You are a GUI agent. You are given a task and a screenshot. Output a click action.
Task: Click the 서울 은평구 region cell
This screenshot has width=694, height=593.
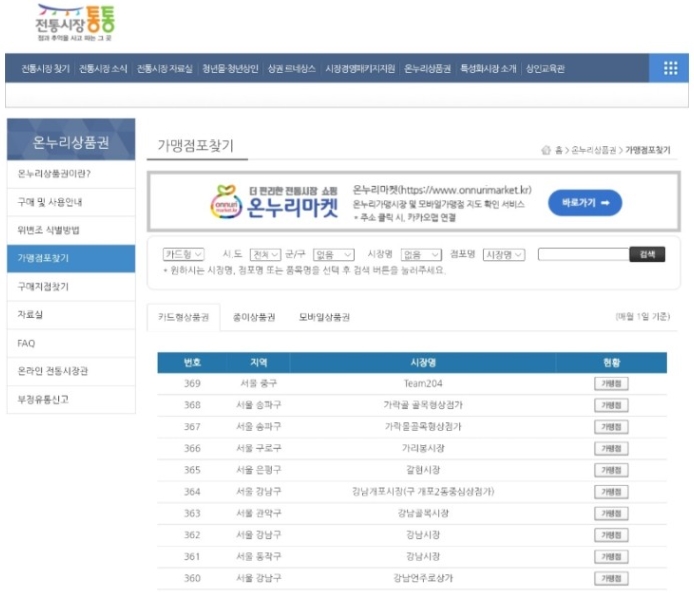pos(258,470)
